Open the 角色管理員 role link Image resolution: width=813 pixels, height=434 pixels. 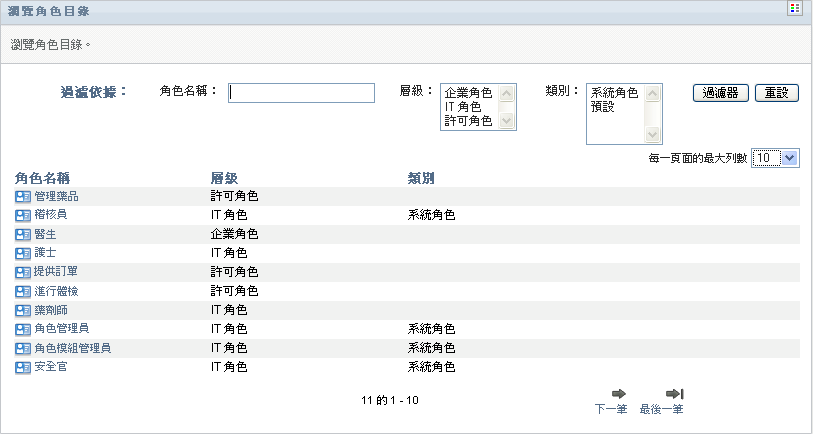(62, 329)
